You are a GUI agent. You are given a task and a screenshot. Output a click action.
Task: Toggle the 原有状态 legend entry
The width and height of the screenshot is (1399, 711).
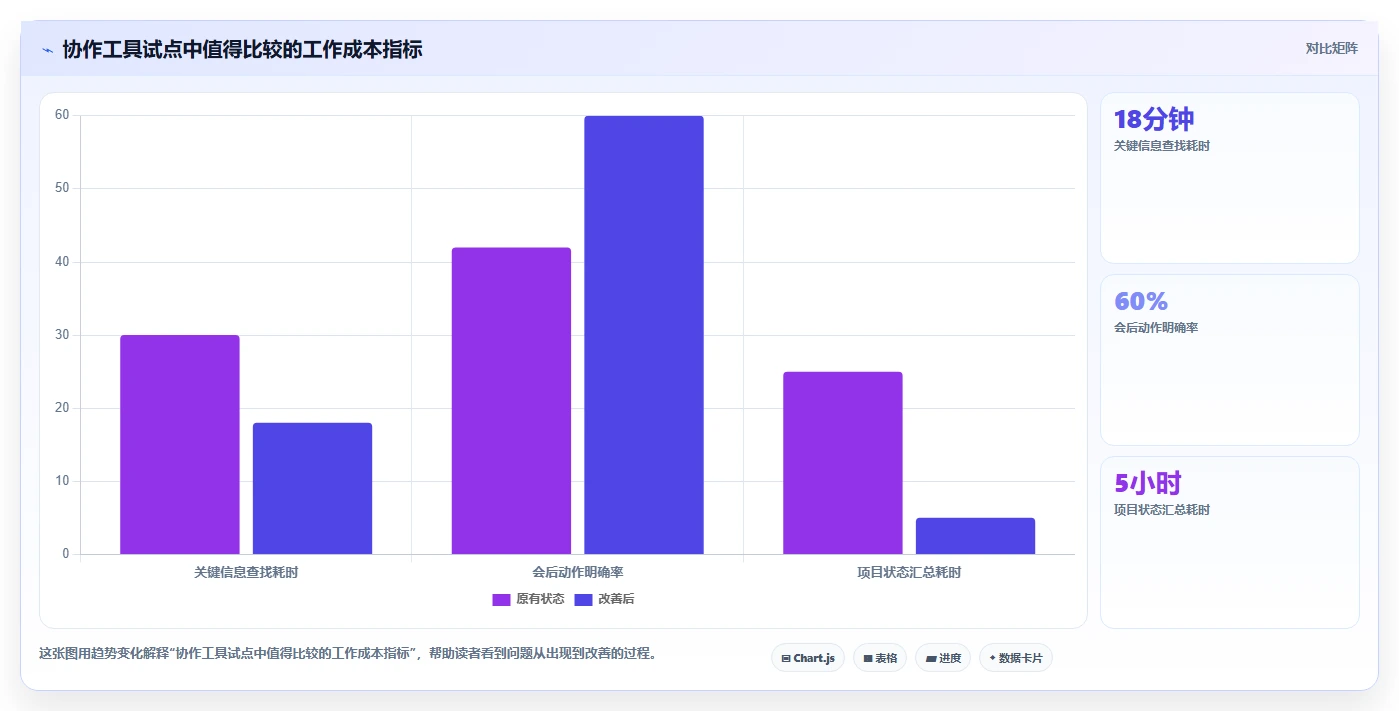[x=528, y=599]
